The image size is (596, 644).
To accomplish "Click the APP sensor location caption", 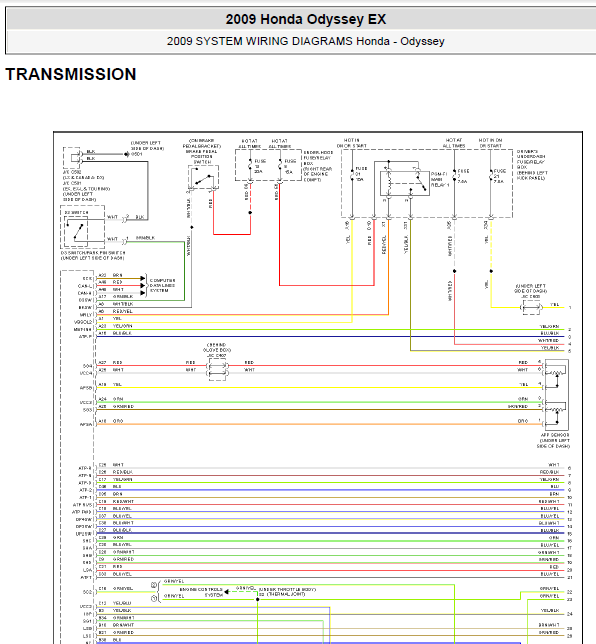I will pyautogui.click(x=553, y=440).
